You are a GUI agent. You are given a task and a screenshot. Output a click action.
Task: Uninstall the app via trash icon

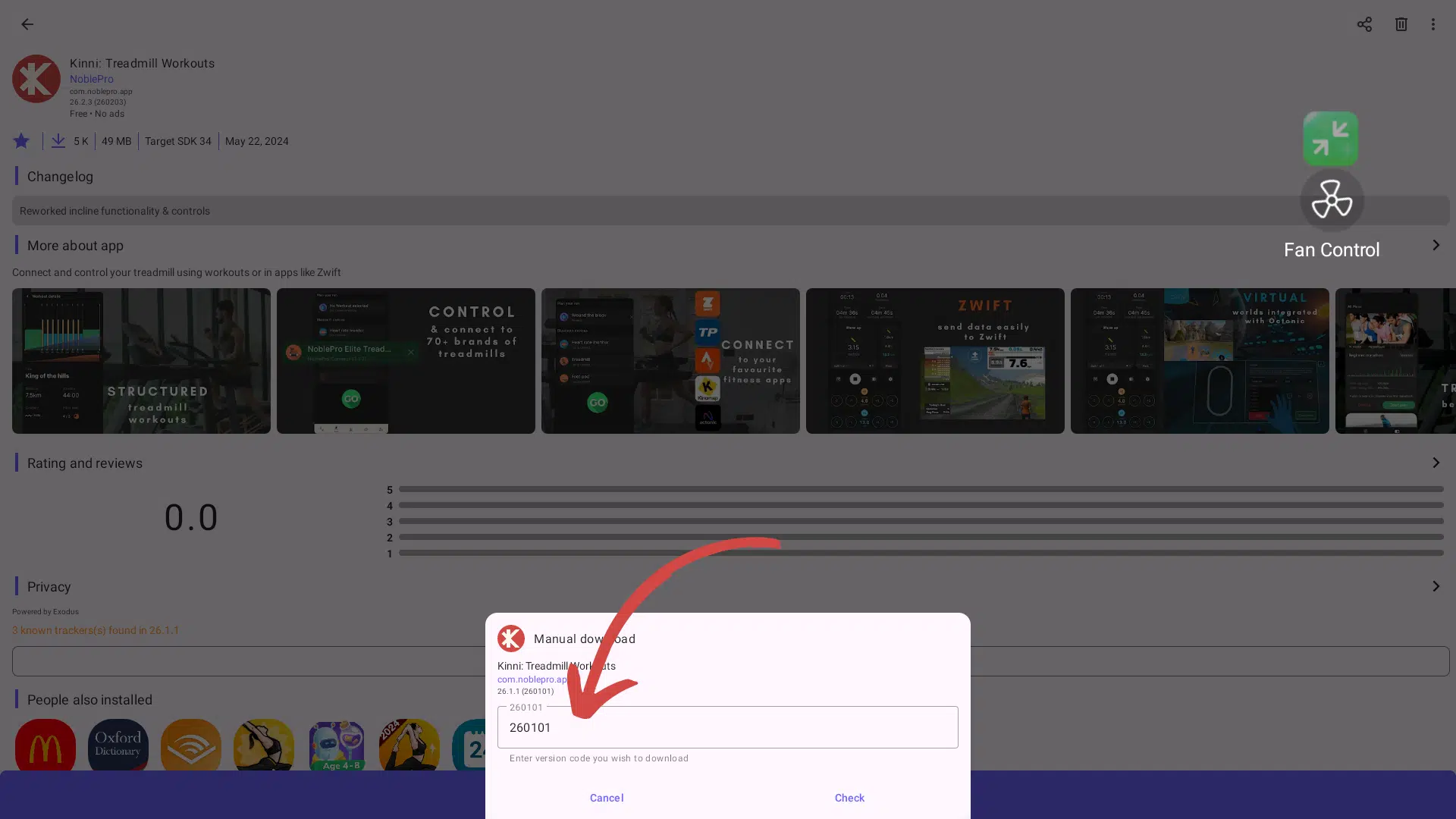click(1401, 24)
